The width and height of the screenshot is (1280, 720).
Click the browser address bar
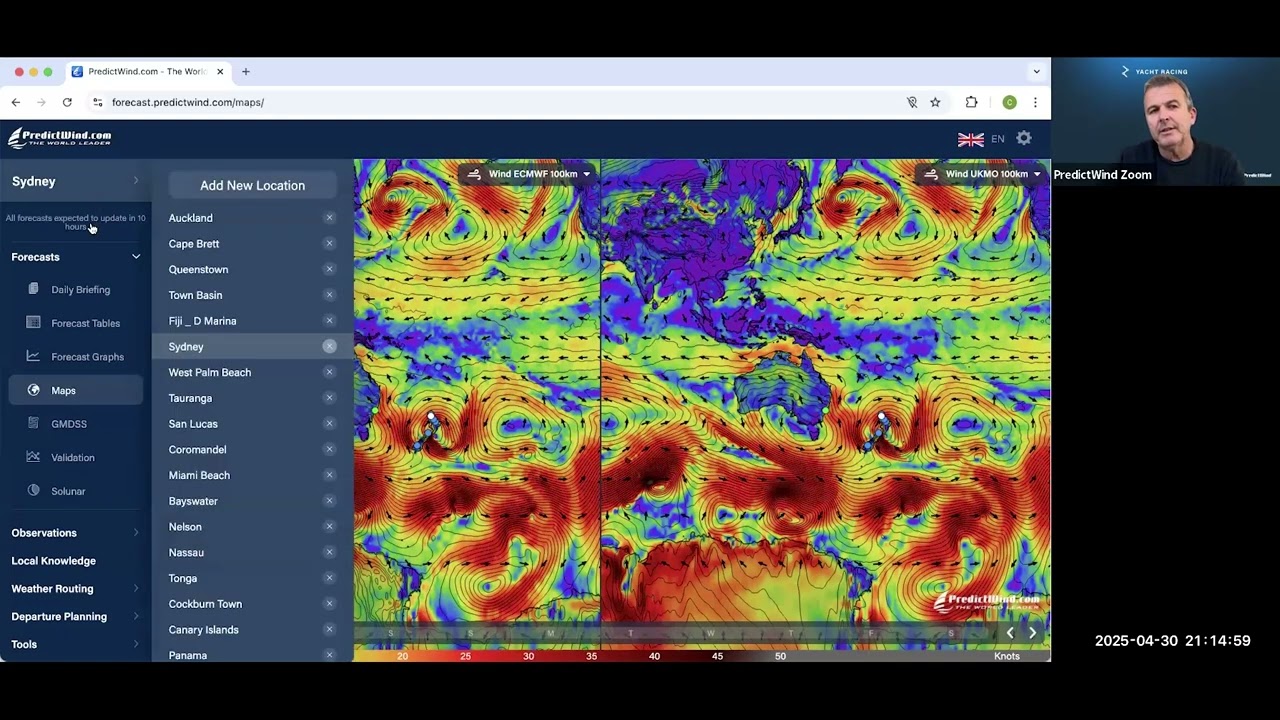coord(500,102)
